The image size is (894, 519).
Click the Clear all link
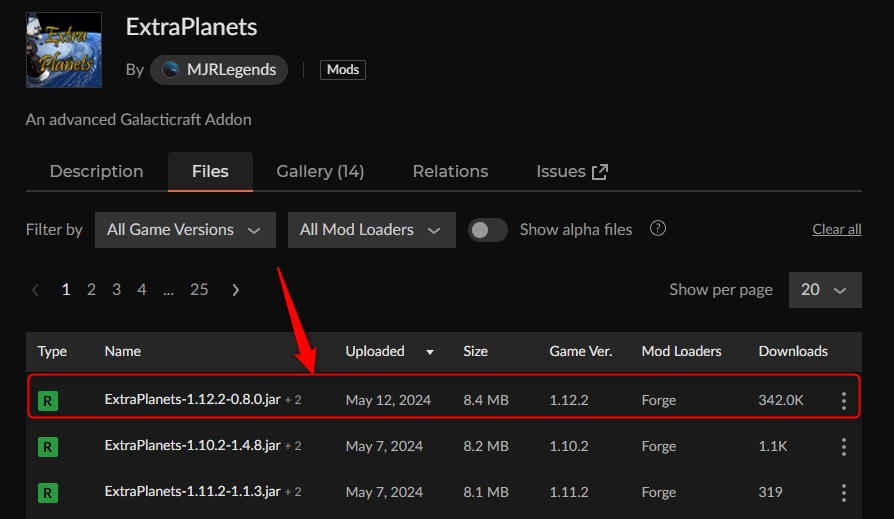[836, 229]
